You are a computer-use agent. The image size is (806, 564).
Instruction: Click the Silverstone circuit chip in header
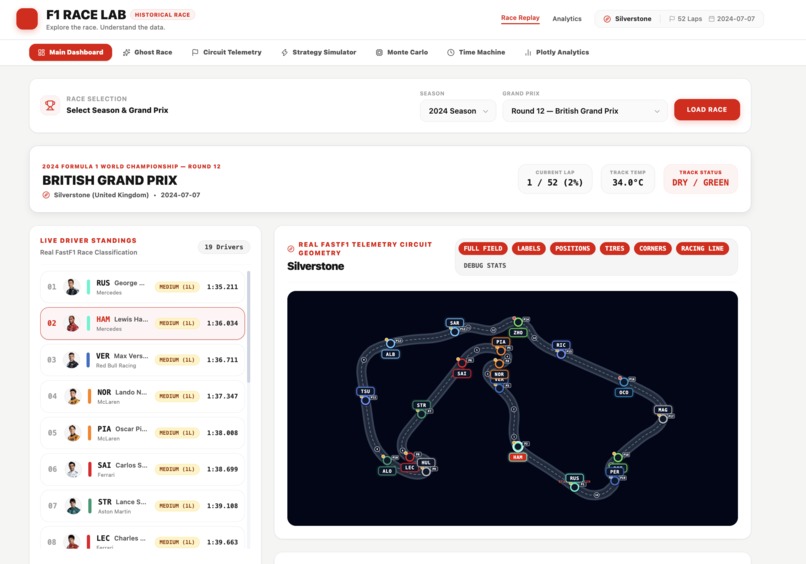tap(627, 19)
